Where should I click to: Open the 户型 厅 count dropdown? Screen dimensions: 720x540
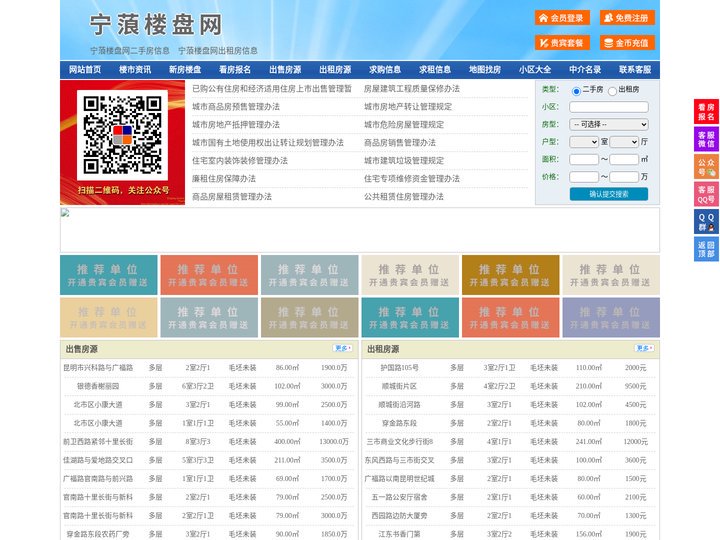[624, 142]
